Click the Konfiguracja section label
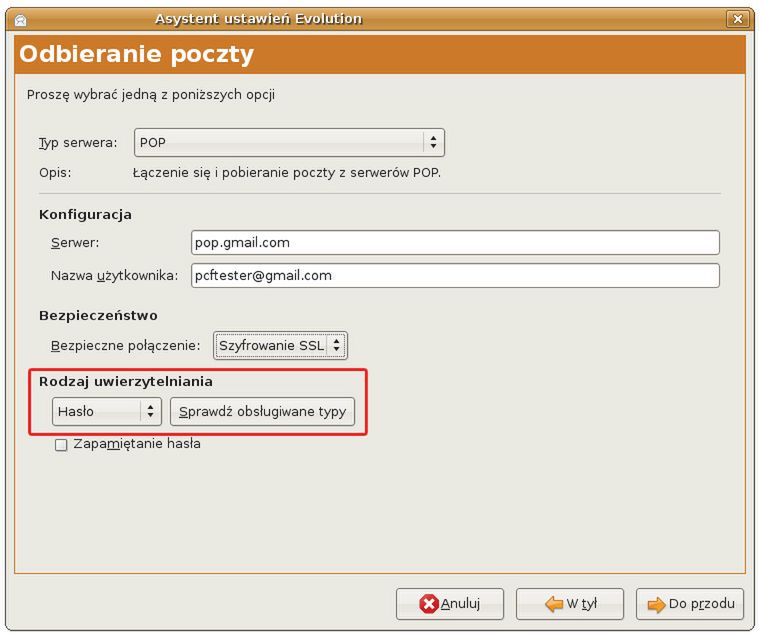Screen dimensions: 759x636 (85, 214)
